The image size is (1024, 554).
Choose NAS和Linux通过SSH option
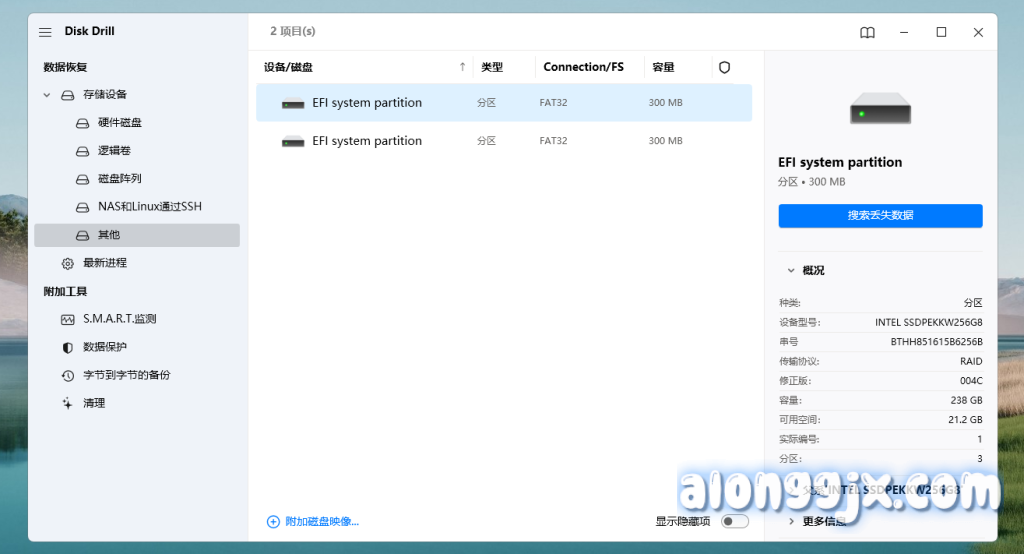pyautogui.click(x=149, y=207)
